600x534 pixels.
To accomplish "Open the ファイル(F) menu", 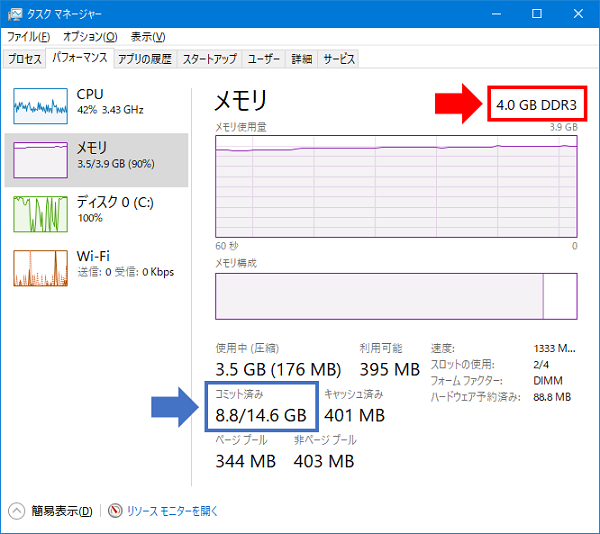I will coord(29,37).
